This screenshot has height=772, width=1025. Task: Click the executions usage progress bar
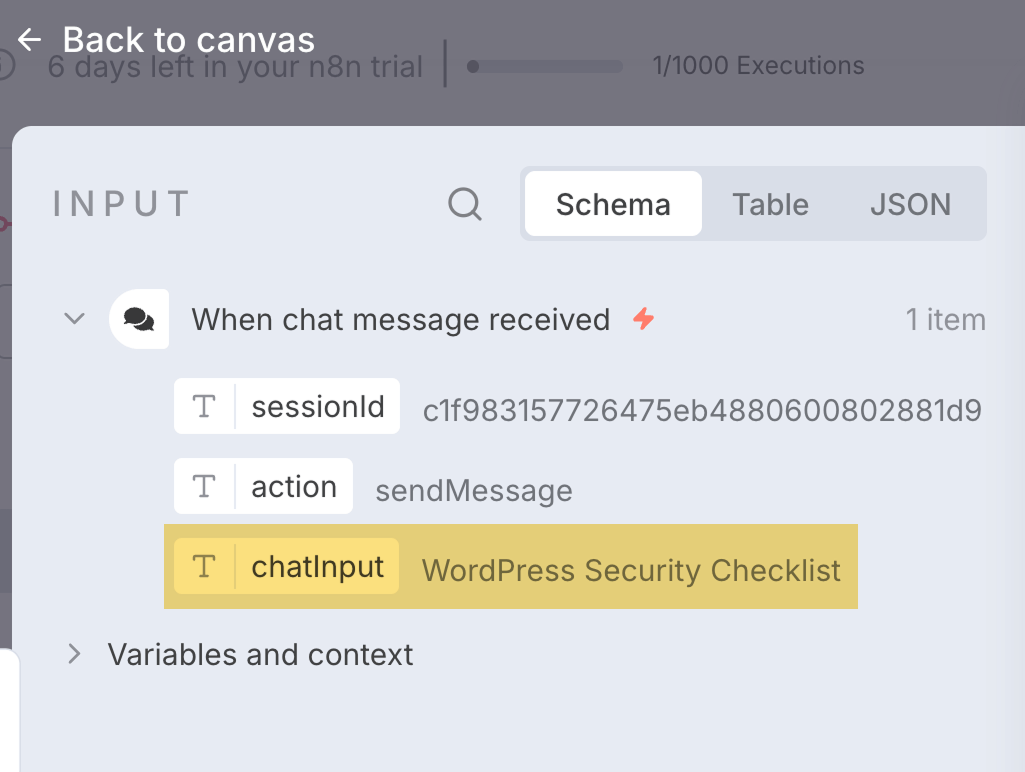[545, 67]
